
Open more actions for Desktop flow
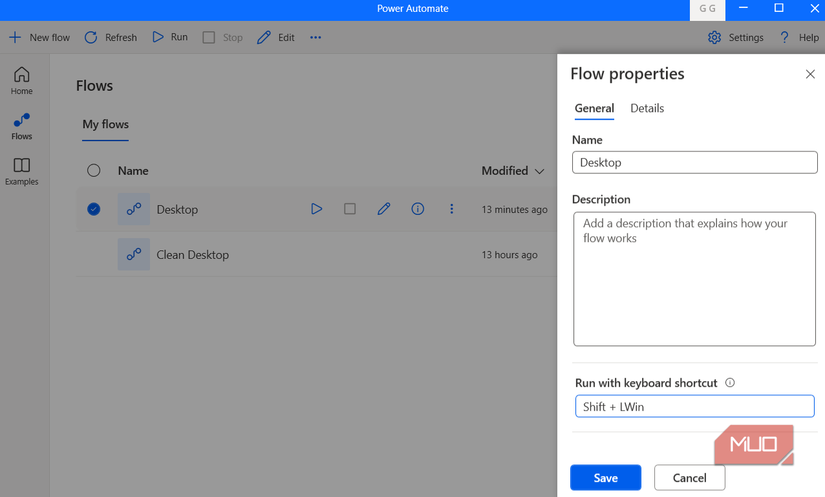pyautogui.click(x=451, y=209)
